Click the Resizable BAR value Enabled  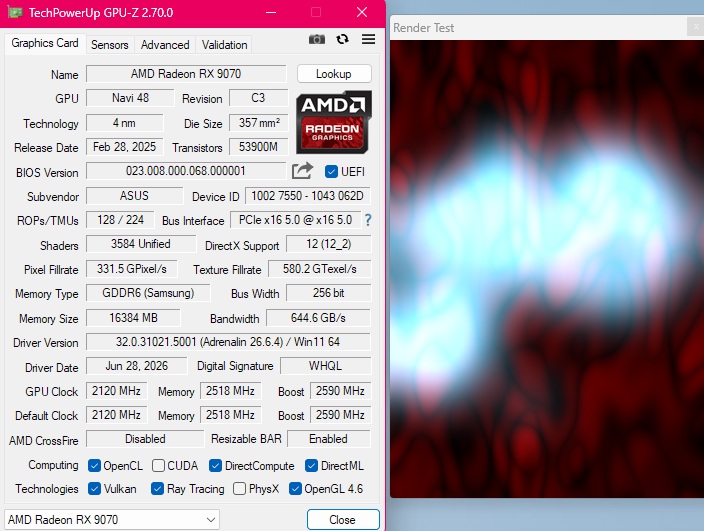tap(329, 439)
